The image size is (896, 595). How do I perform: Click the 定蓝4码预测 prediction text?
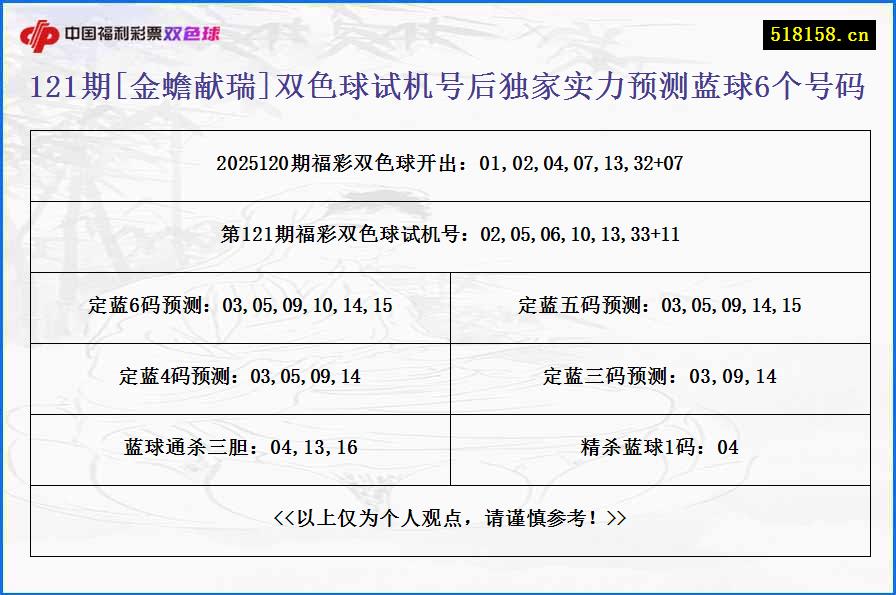click(240, 377)
